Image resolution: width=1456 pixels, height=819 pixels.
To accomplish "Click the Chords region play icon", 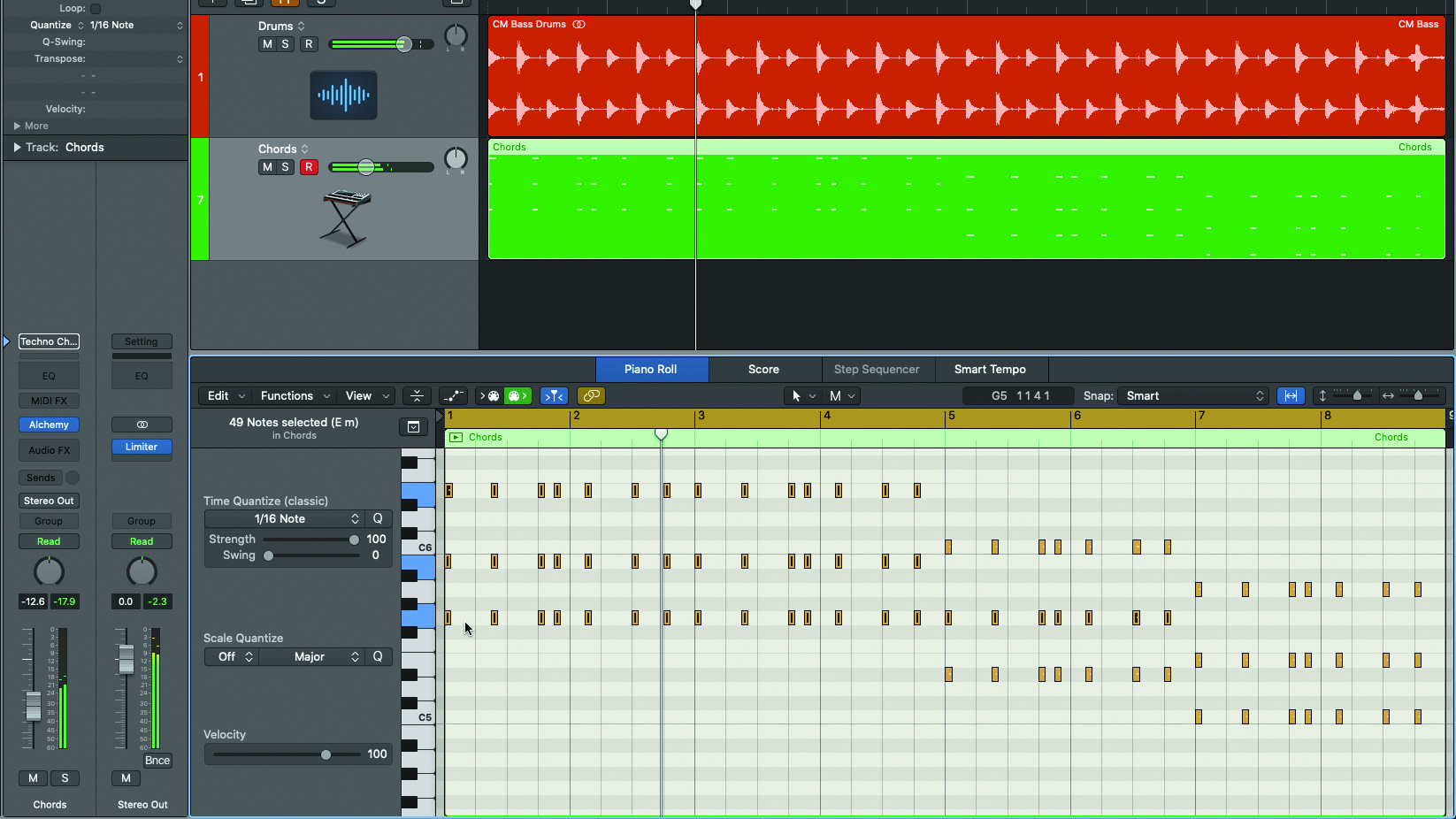I will (x=456, y=437).
